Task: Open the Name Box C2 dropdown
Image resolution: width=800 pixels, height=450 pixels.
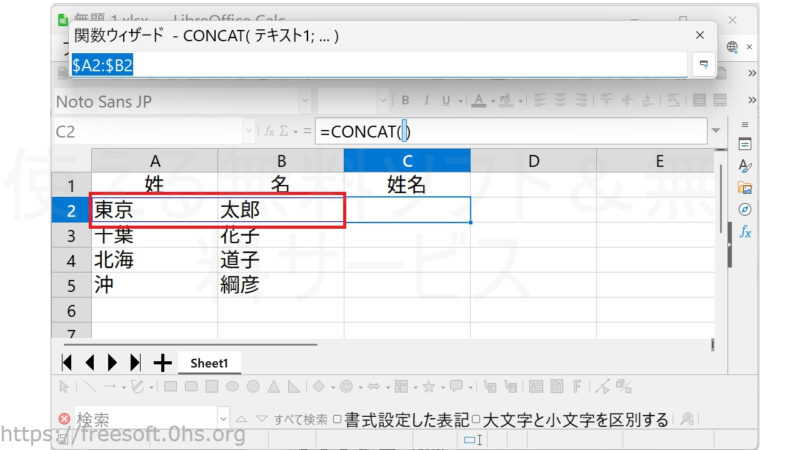Action: tap(248, 131)
